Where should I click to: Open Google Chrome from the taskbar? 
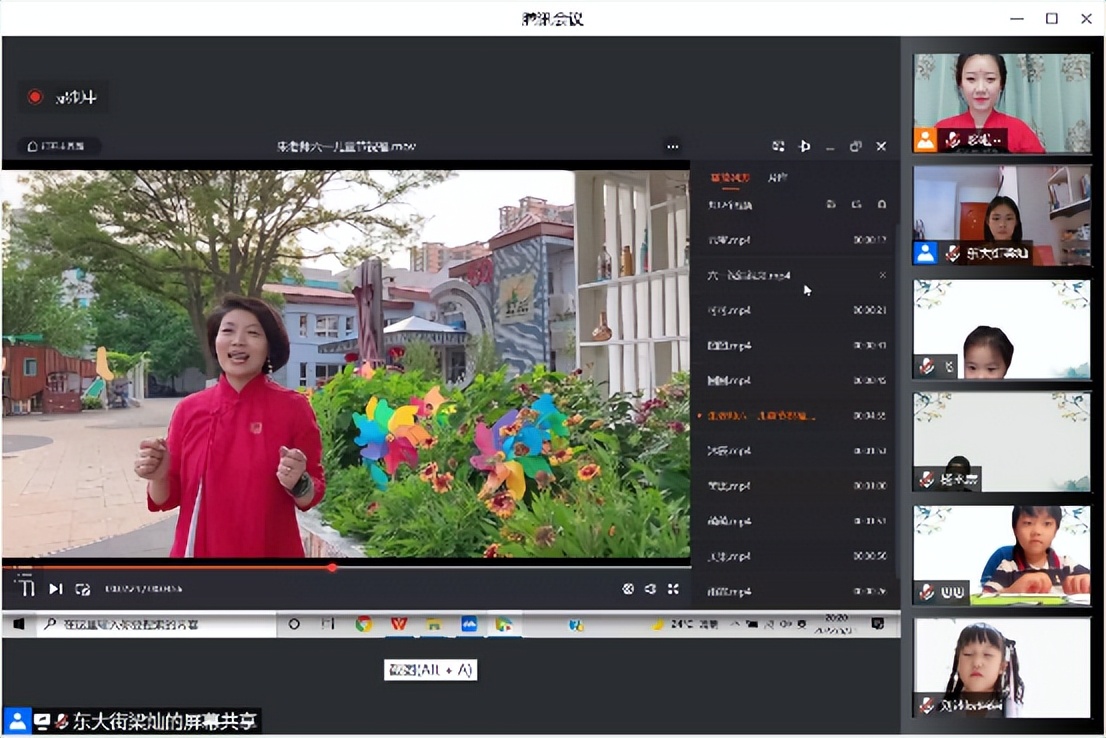tap(363, 623)
